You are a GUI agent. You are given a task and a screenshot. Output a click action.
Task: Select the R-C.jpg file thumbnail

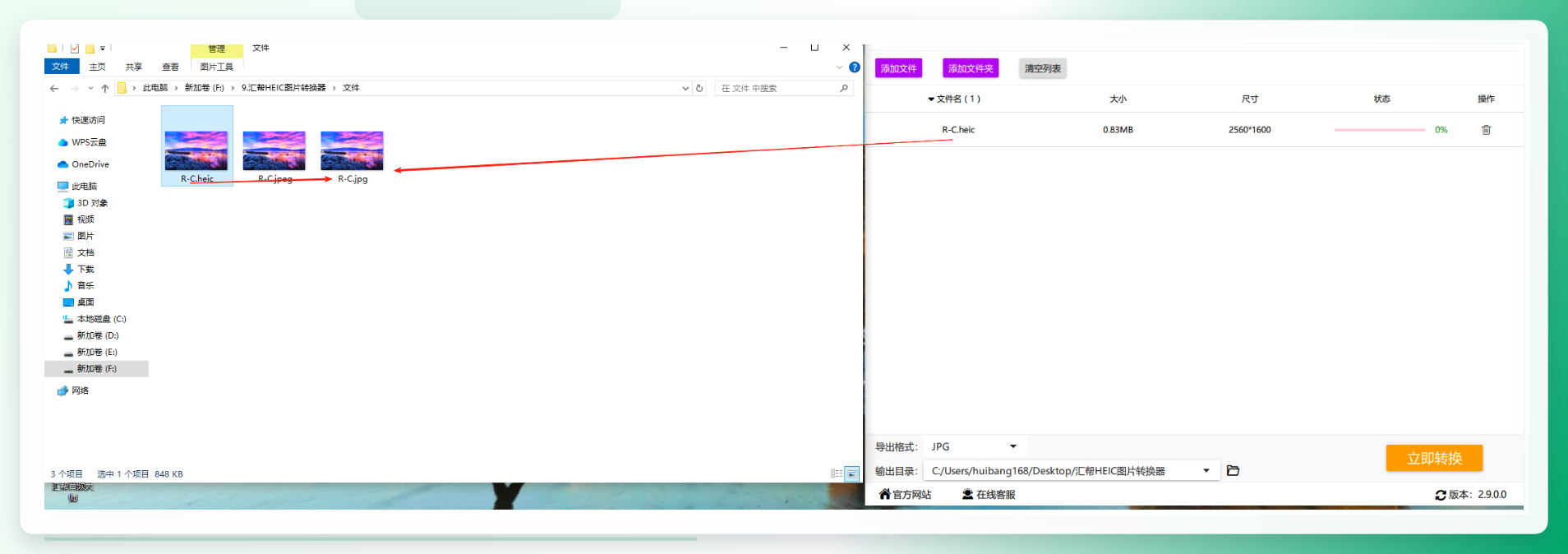(x=352, y=151)
